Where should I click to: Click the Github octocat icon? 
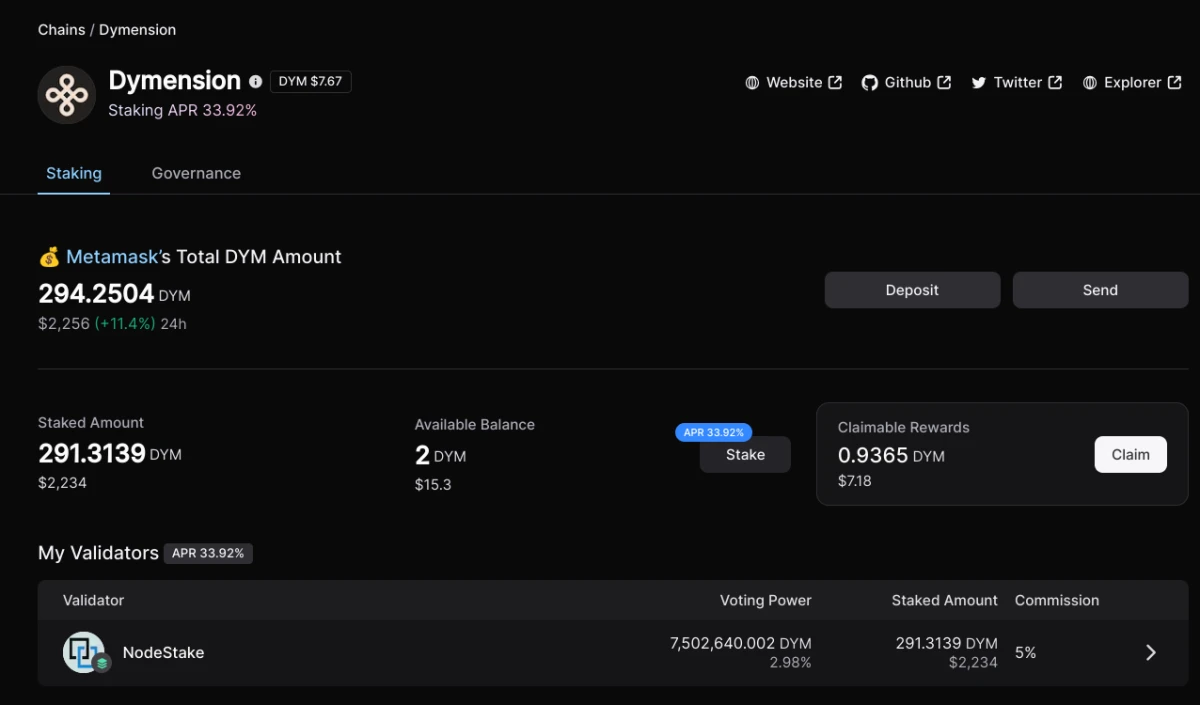869,83
